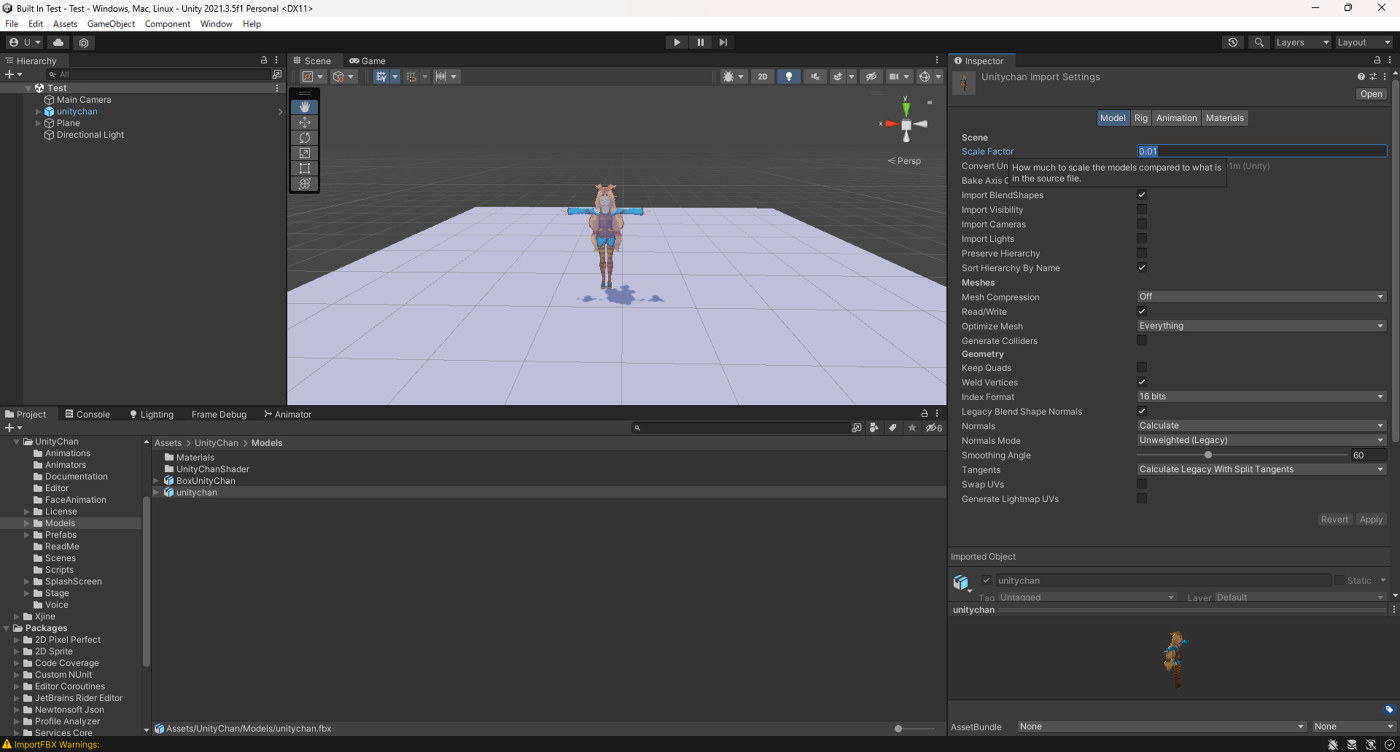Switch to the Animation import tab

(x=1176, y=118)
